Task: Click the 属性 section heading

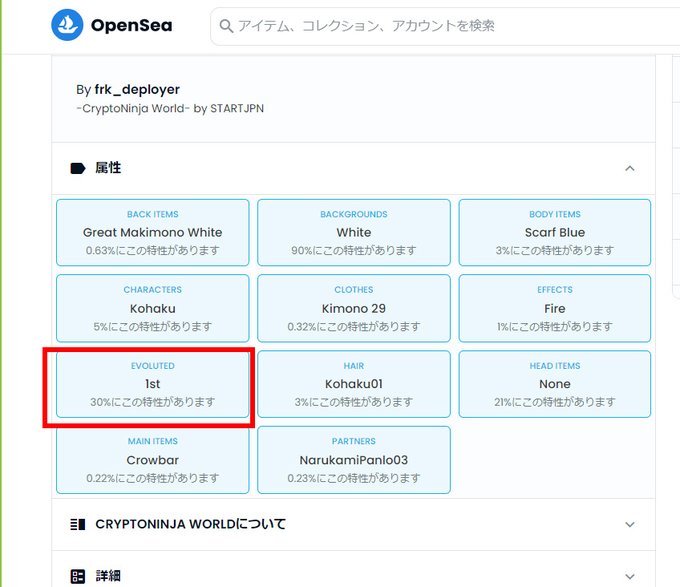Action: pos(108,168)
